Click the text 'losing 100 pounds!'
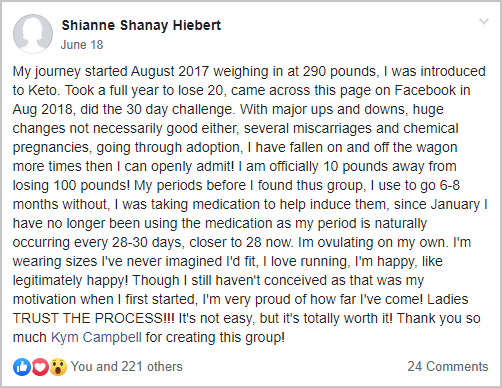The image size is (502, 388). 71,185
